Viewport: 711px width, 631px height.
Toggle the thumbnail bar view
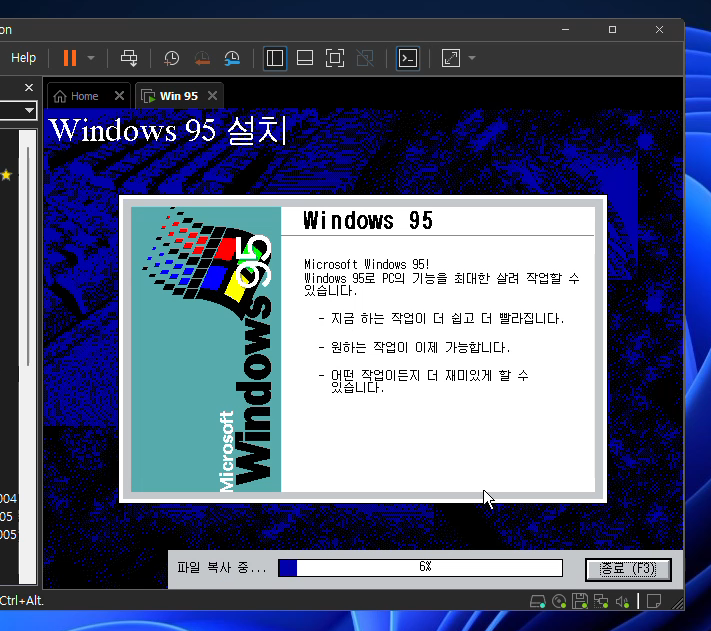click(x=305, y=58)
